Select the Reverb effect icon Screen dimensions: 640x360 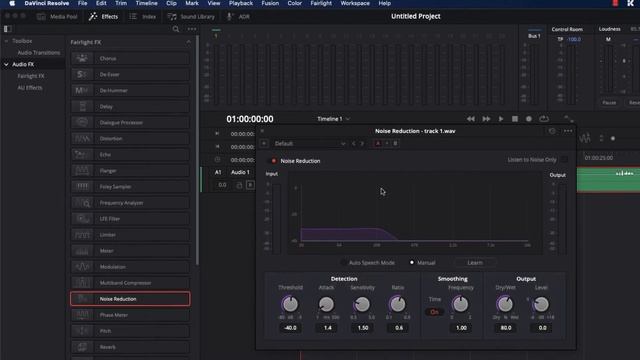pos(82,347)
